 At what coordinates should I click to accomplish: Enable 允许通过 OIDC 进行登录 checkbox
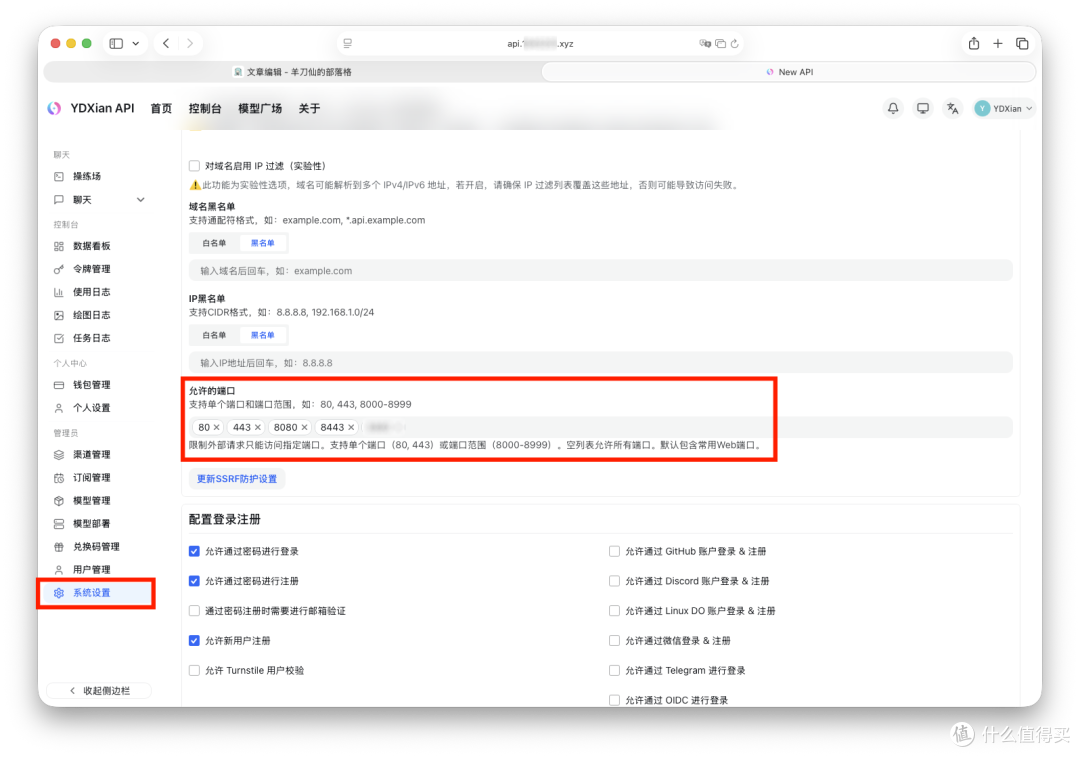[x=614, y=700]
